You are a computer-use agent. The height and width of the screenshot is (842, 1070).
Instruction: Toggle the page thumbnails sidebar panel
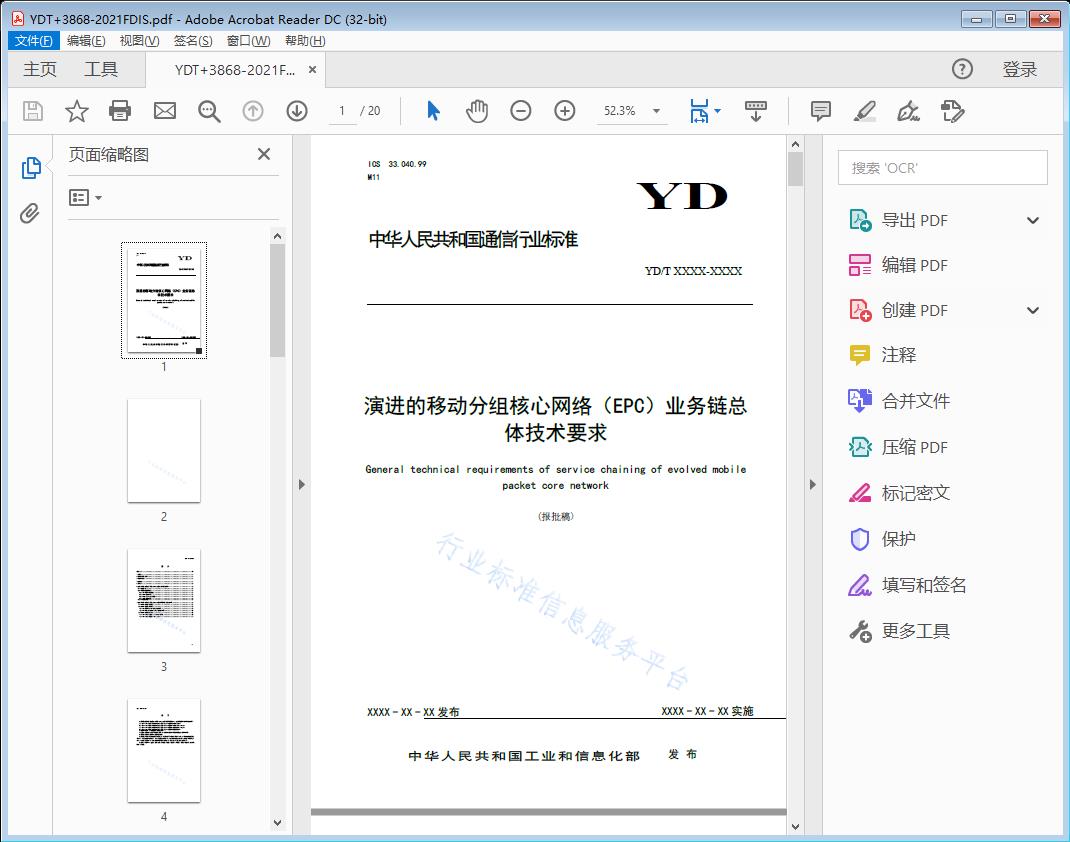click(x=30, y=167)
